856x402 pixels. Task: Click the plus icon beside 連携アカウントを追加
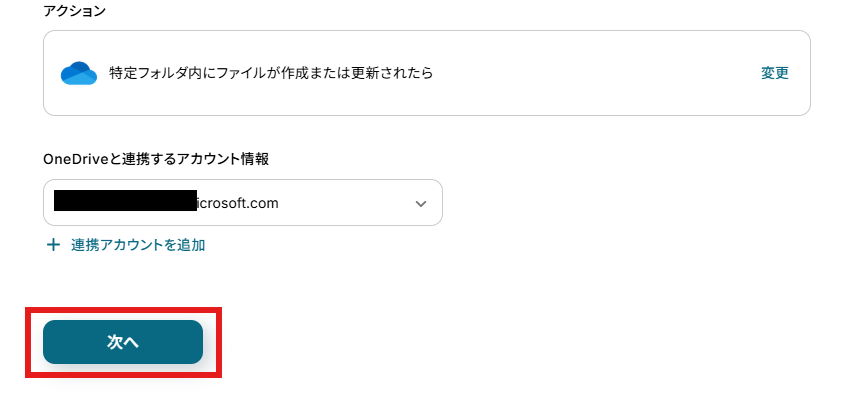tap(53, 244)
